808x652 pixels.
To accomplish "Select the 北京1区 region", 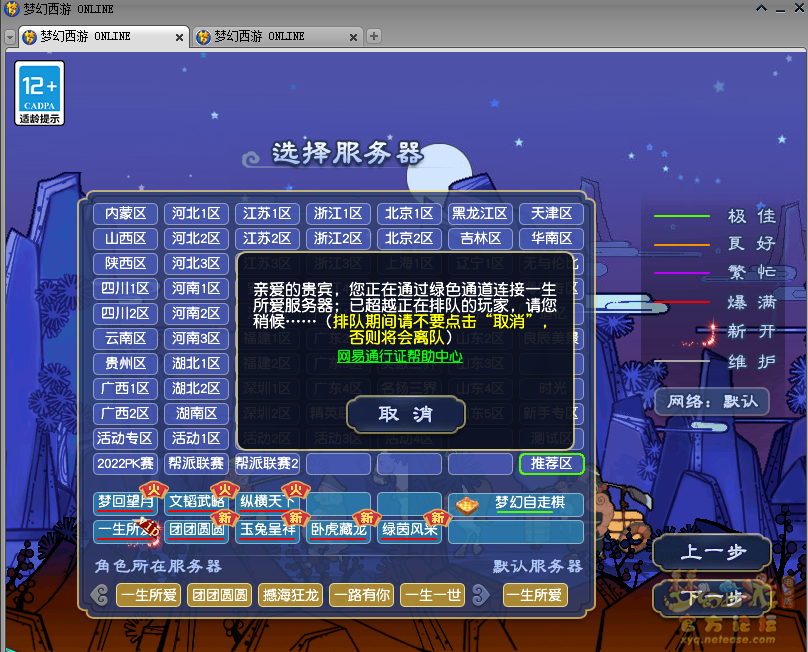I will point(410,213).
